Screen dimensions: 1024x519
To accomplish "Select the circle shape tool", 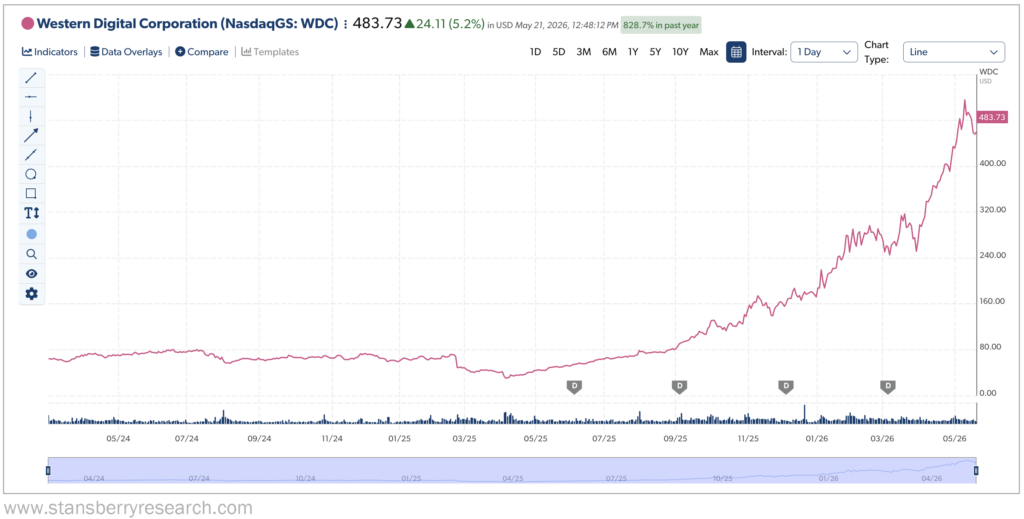I will 31,174.
